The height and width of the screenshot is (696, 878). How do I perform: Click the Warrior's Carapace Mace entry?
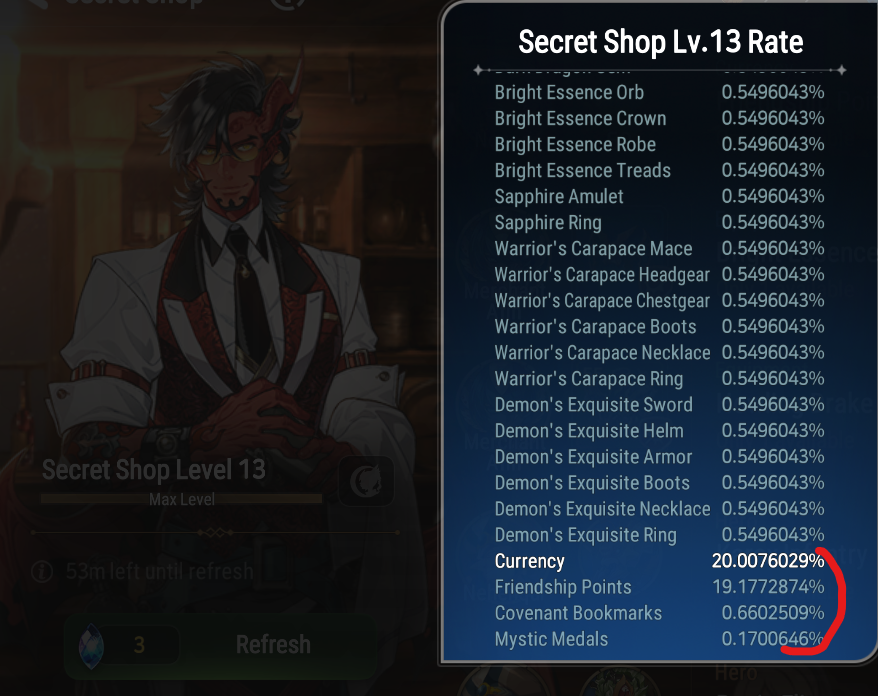659,249
